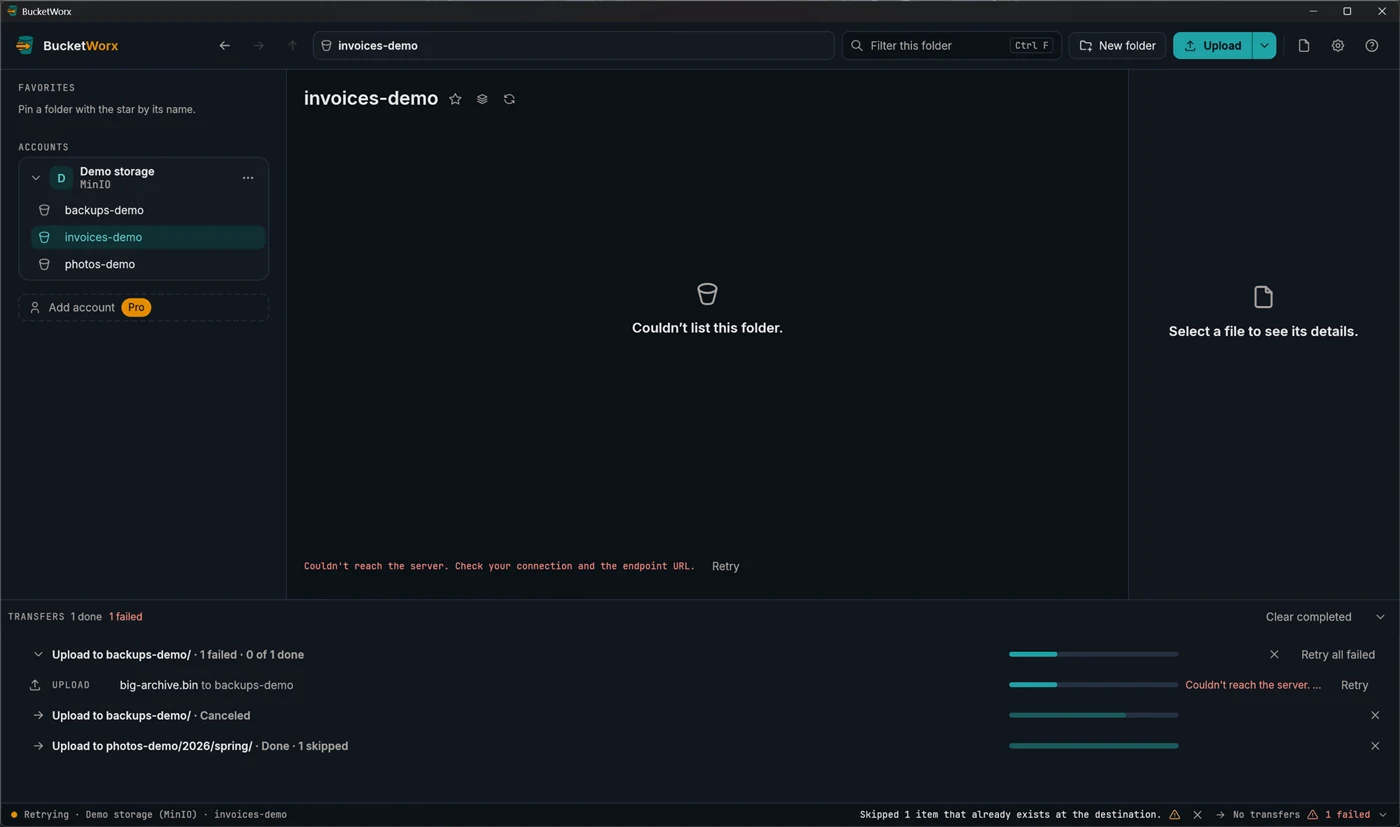The image size is (1400, 827).
Task: Expand the status bar chevron
Action: (1383, 815)
